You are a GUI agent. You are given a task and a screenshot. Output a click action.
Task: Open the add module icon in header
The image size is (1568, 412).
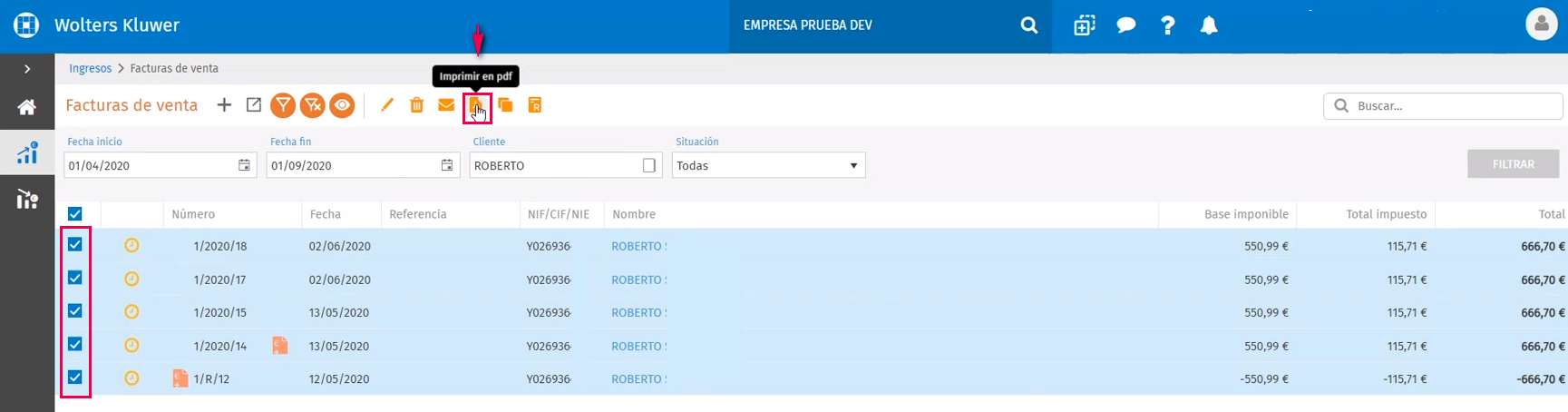click(x=1085, y=25)
